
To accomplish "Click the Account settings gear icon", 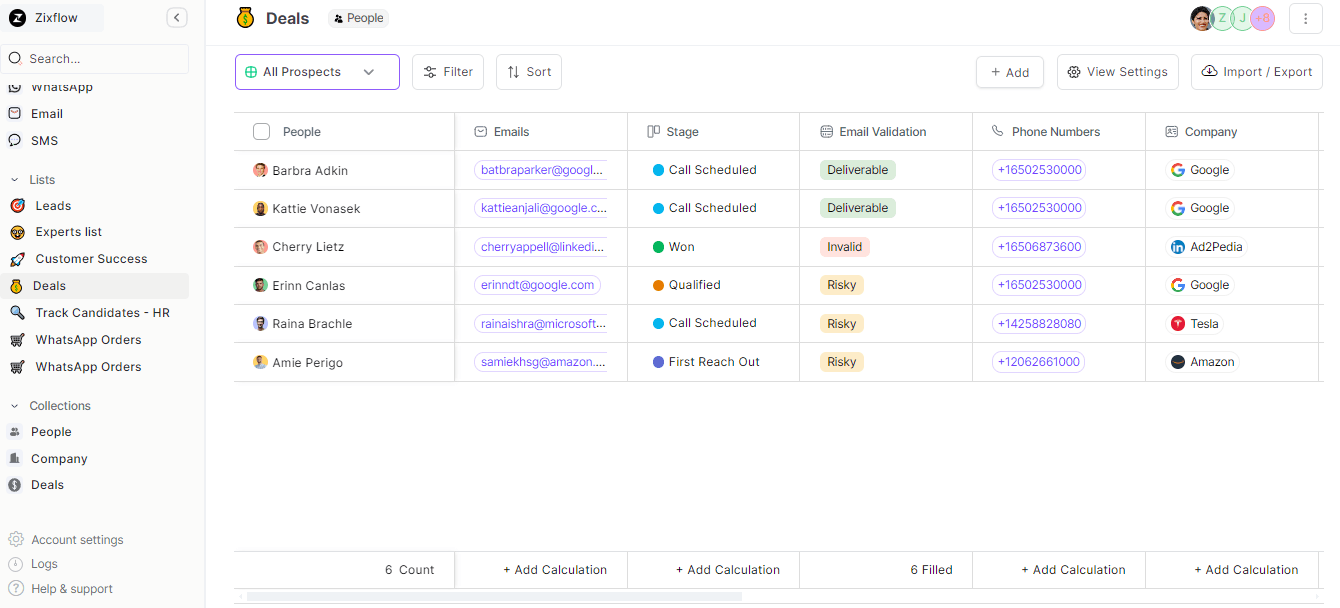I will pyautogui.click(x=16, y=540).
